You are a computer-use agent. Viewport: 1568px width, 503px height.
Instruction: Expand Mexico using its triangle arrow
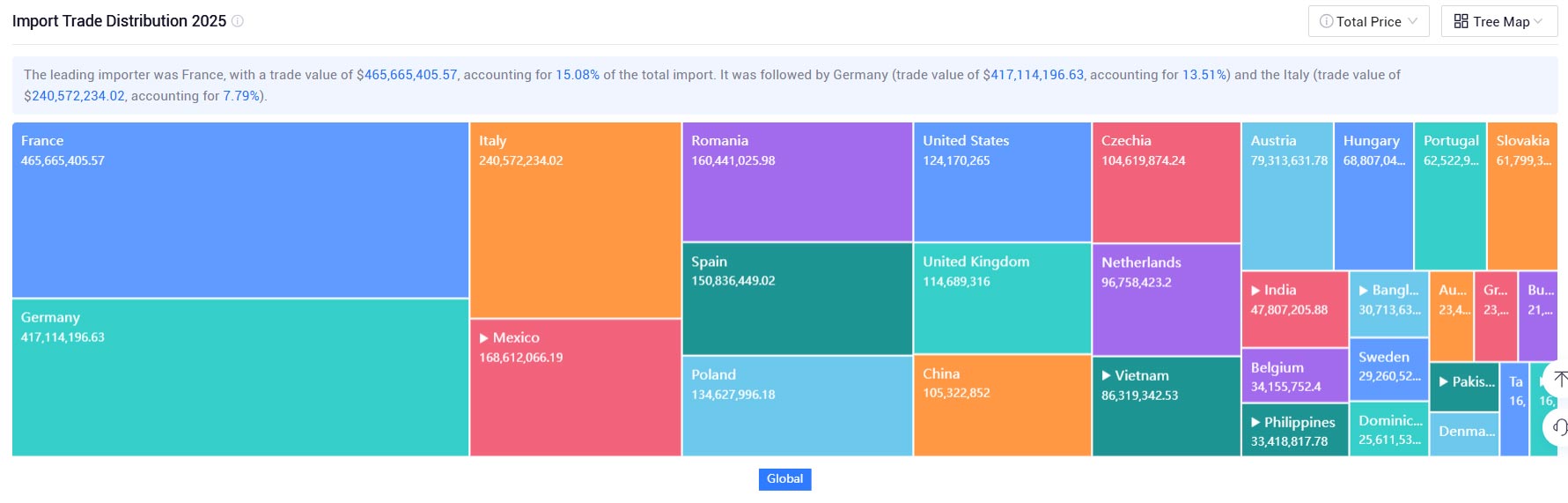point(483,338)
